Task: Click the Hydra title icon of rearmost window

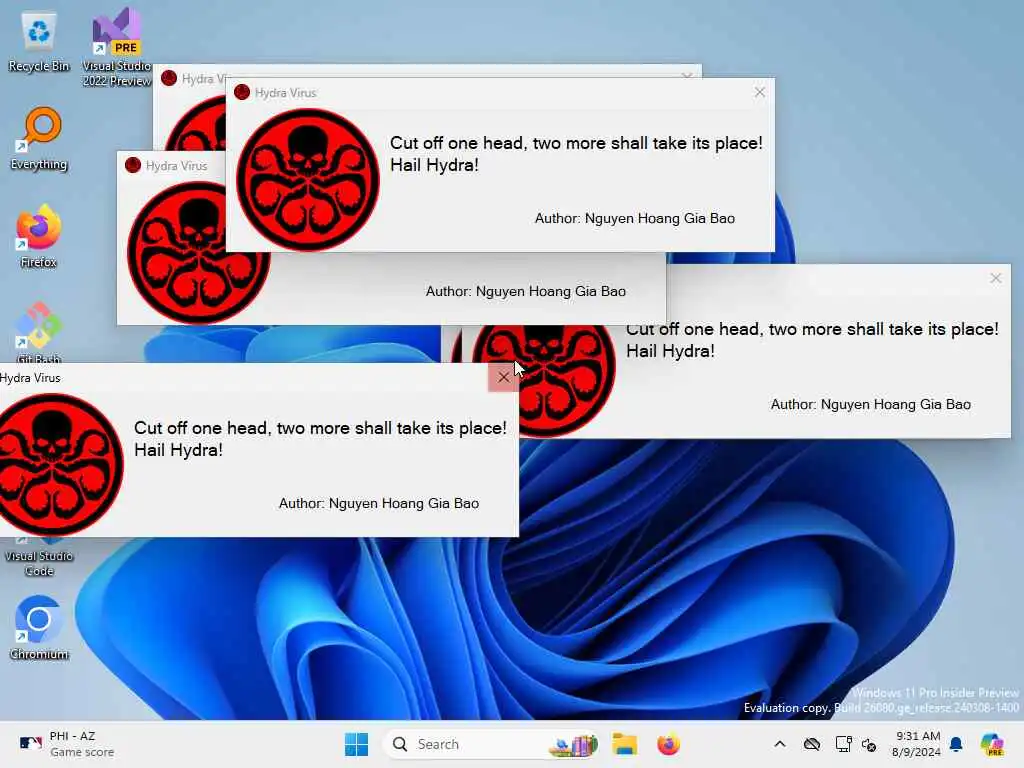Action: point(168,78)
